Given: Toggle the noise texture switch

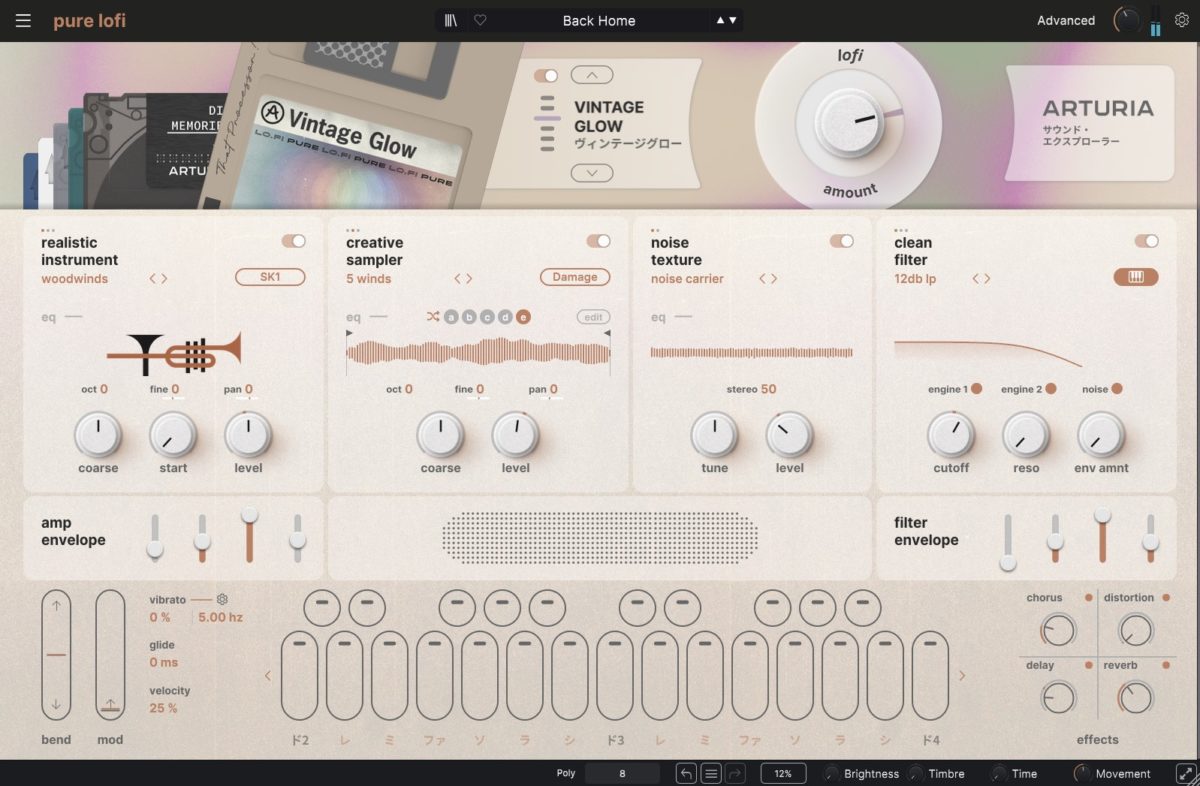Looking at the screenshot, I should (841, 241).
